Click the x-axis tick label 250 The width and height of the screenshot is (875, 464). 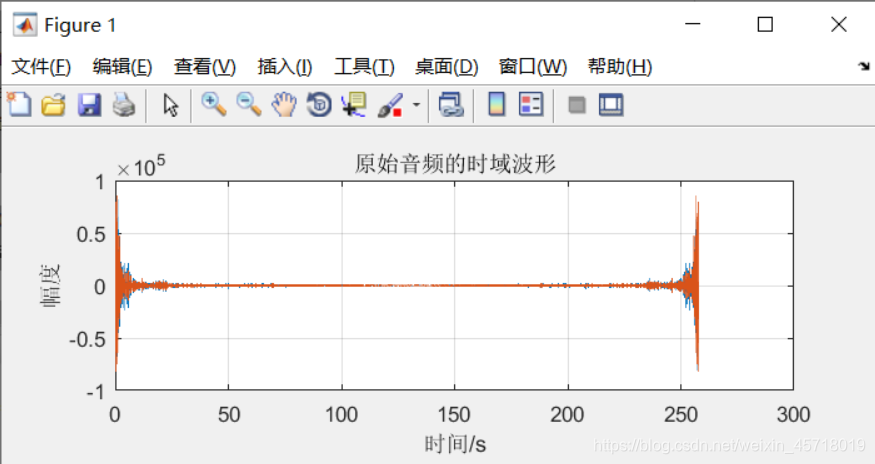681,415
